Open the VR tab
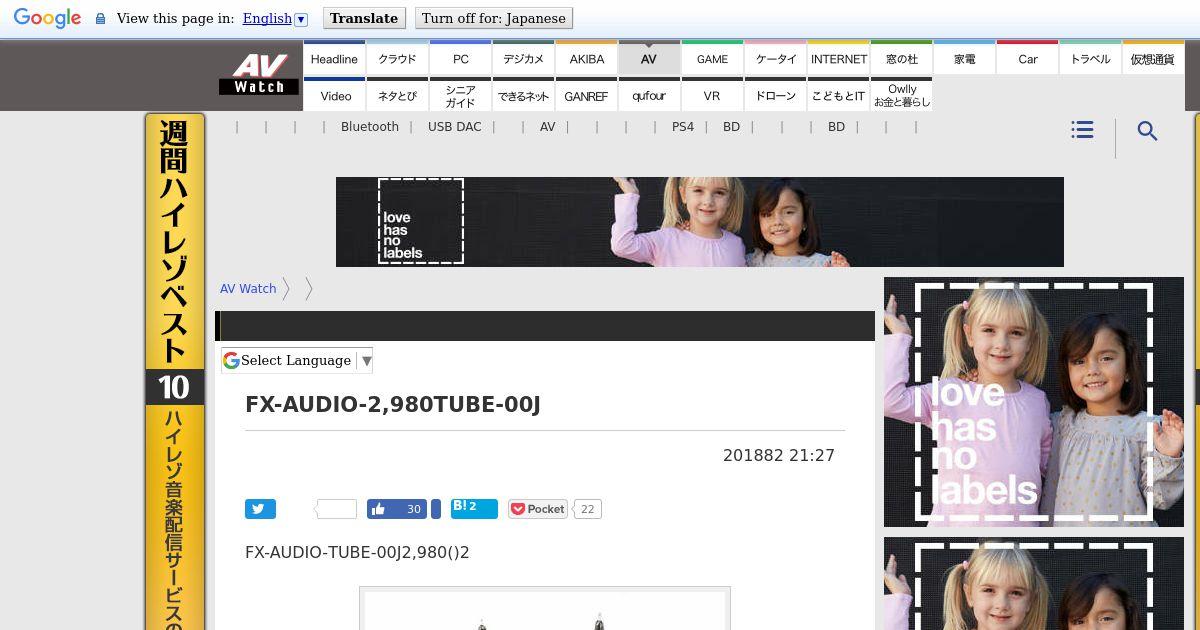The width and height of the screenshot is (1200, 630). click(712, 95)
